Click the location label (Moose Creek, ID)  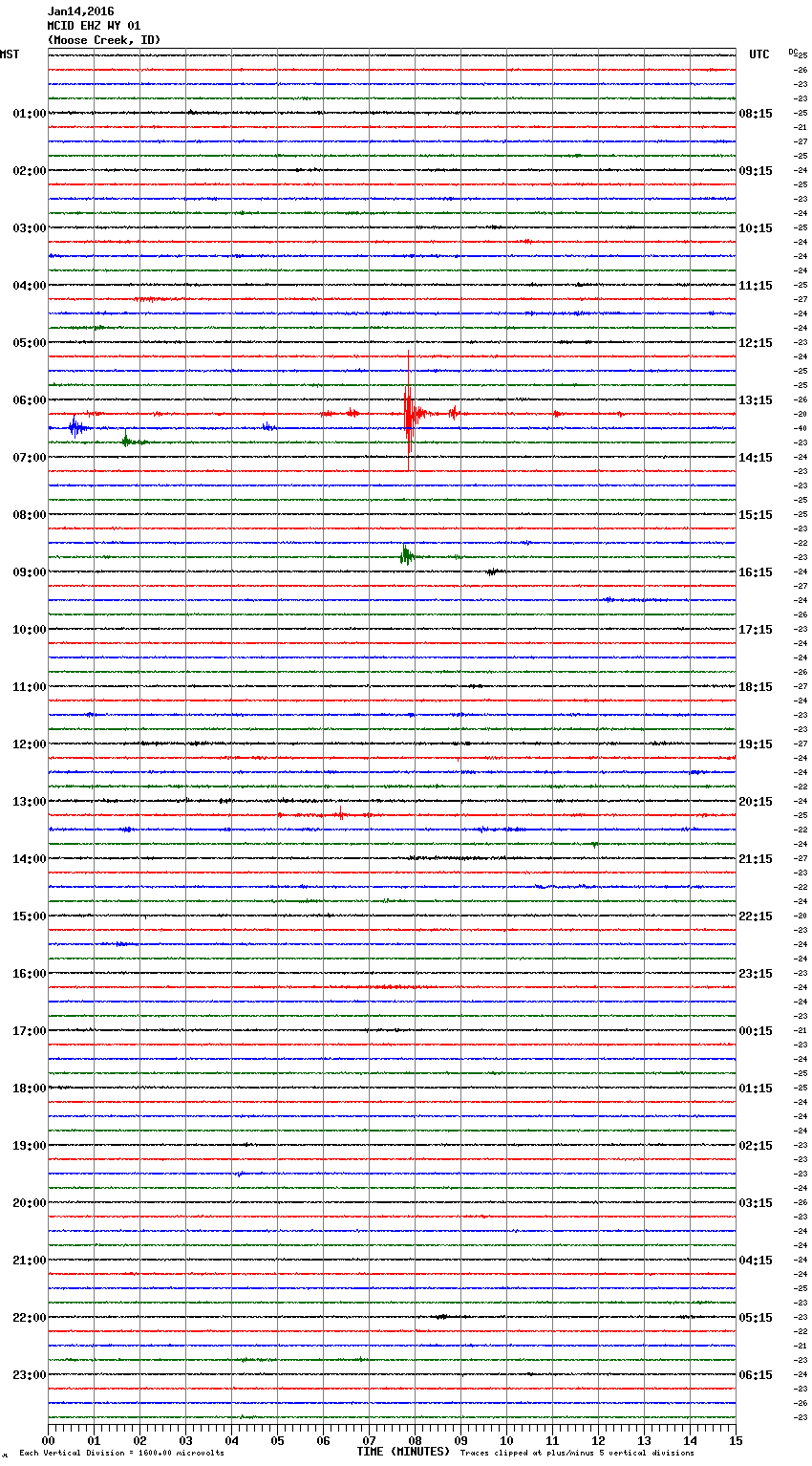104,40
